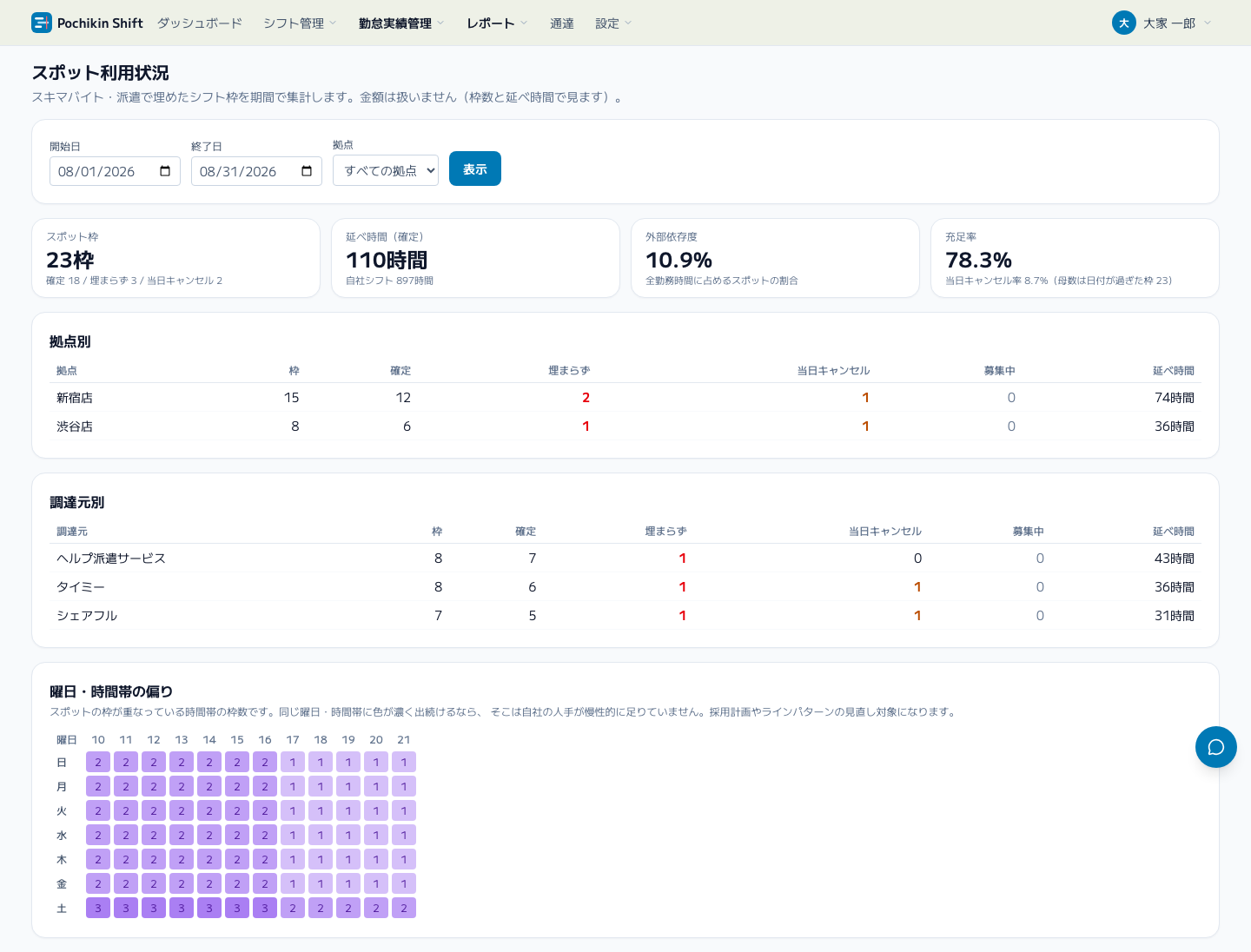Click Monday 17 o'clock heatmap cell
This screenshot has width=1251, height=952.
[x=293, y=786]
